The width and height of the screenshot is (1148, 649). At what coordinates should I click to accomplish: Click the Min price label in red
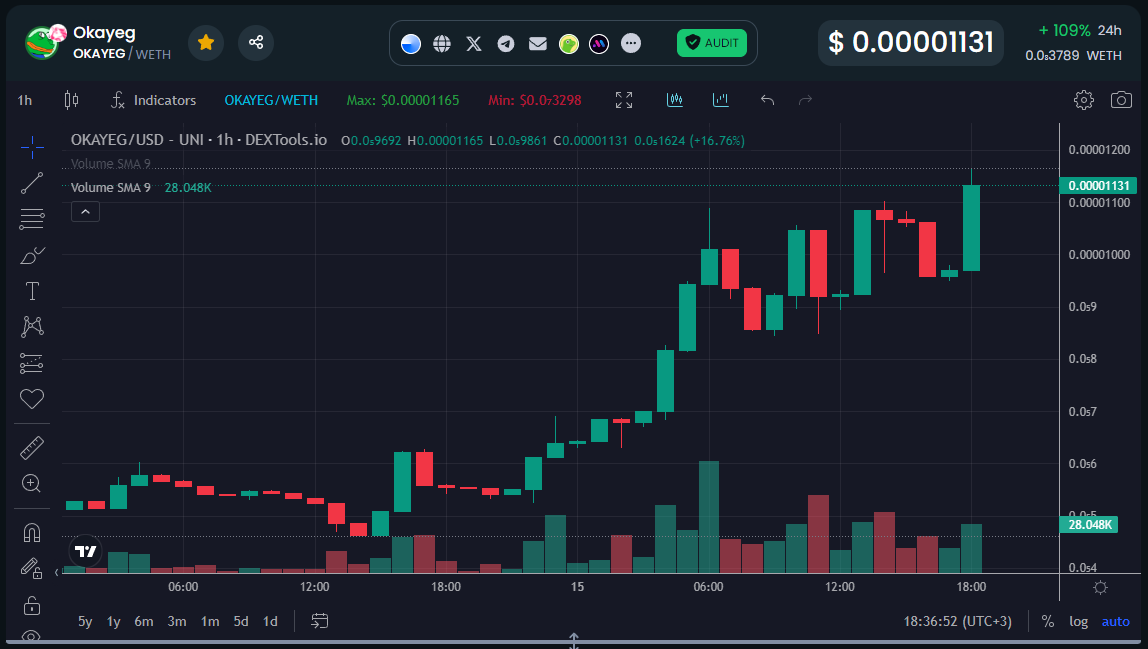[x=534, y=100]
